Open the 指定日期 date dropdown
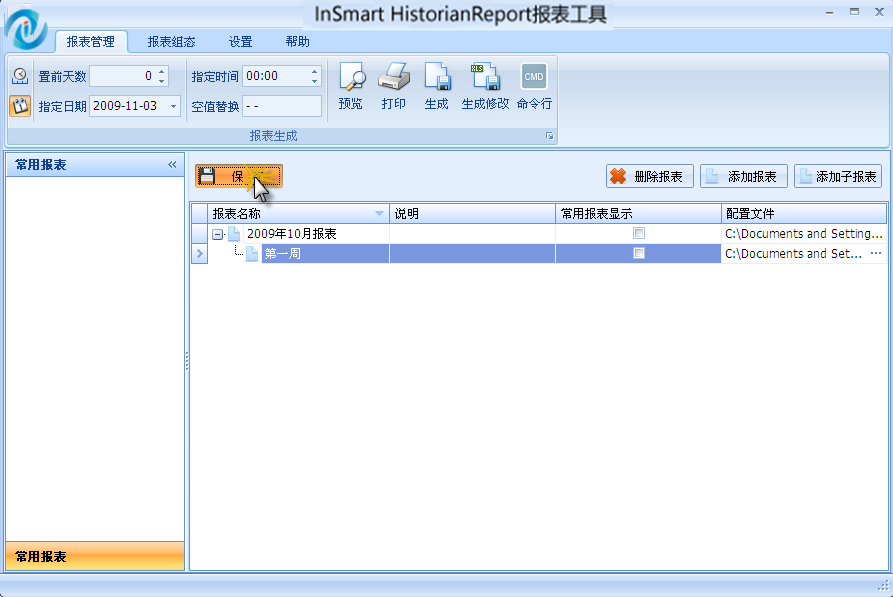 click(173, 107)
